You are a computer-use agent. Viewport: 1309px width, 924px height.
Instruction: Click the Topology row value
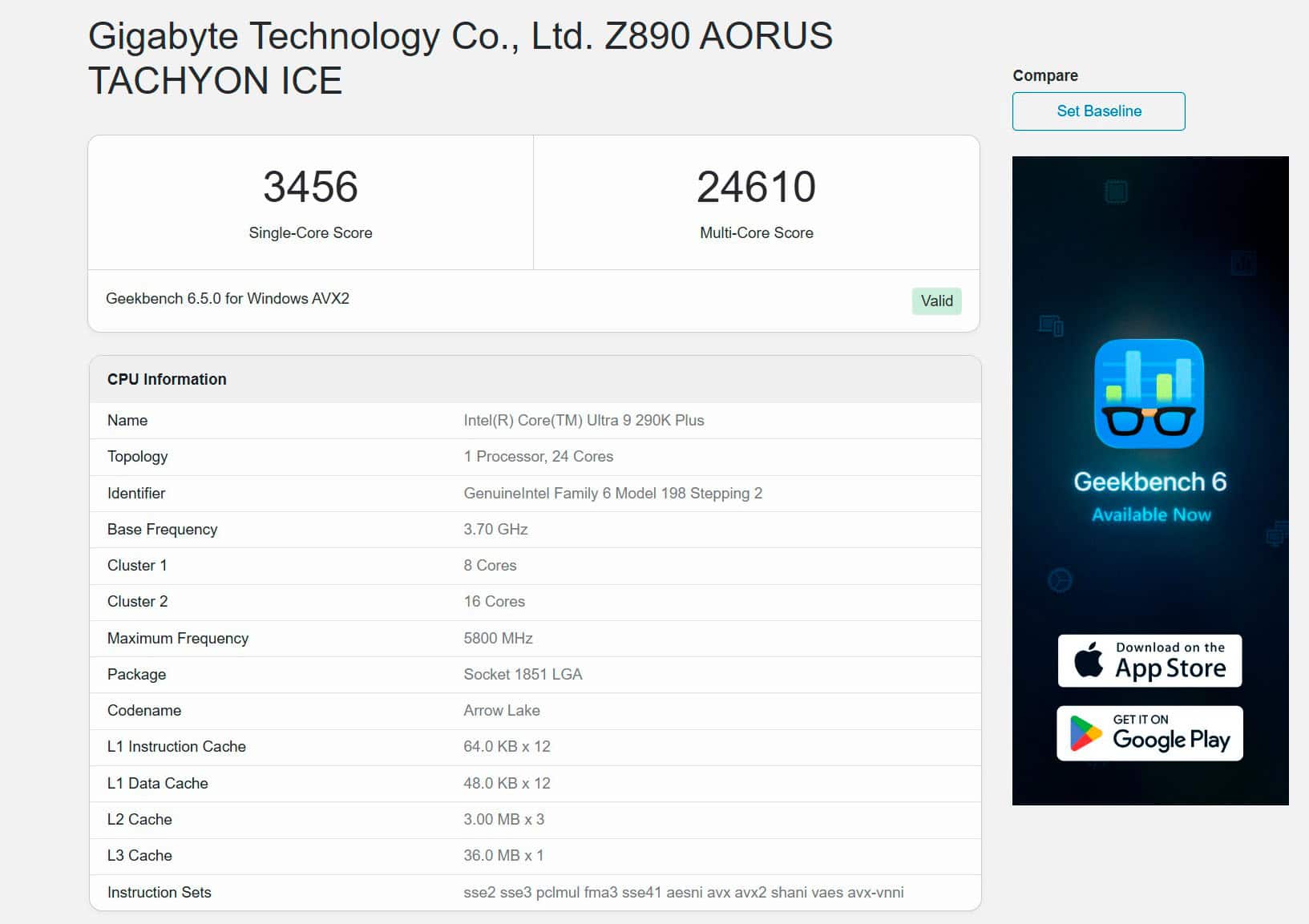pyautogui.click(x=539, y=456)
